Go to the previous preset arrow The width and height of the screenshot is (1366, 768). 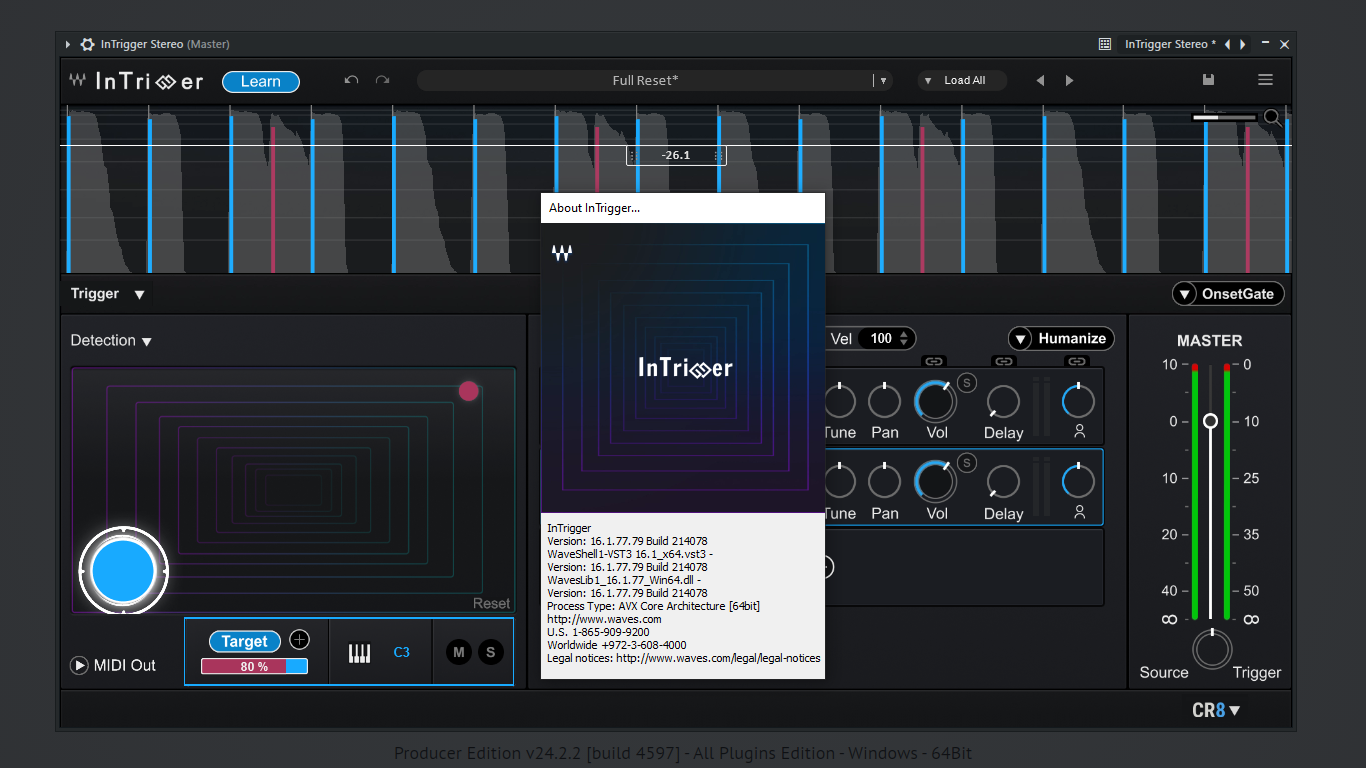(1040, 80)
